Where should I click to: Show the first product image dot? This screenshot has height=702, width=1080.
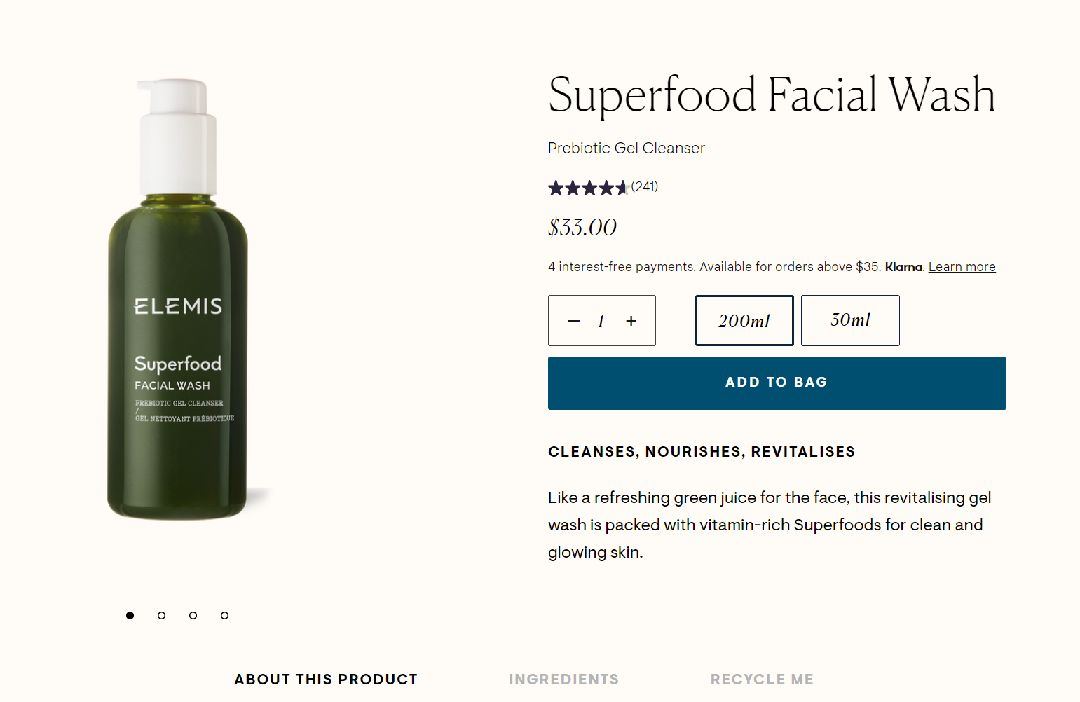point(130,616)
